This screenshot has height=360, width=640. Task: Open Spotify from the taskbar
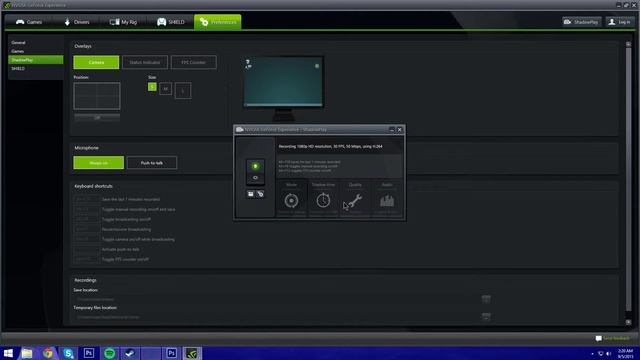click(109, 353)
